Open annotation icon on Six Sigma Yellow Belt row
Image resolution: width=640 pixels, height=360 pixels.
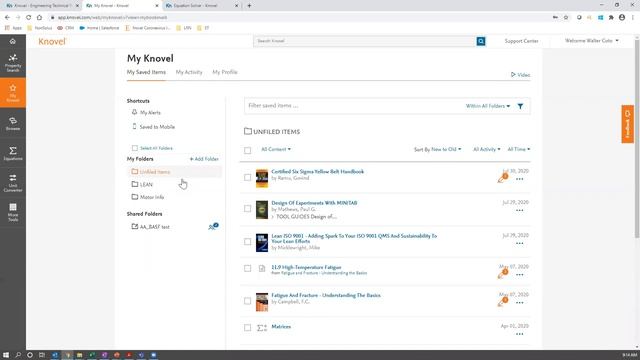502,178
